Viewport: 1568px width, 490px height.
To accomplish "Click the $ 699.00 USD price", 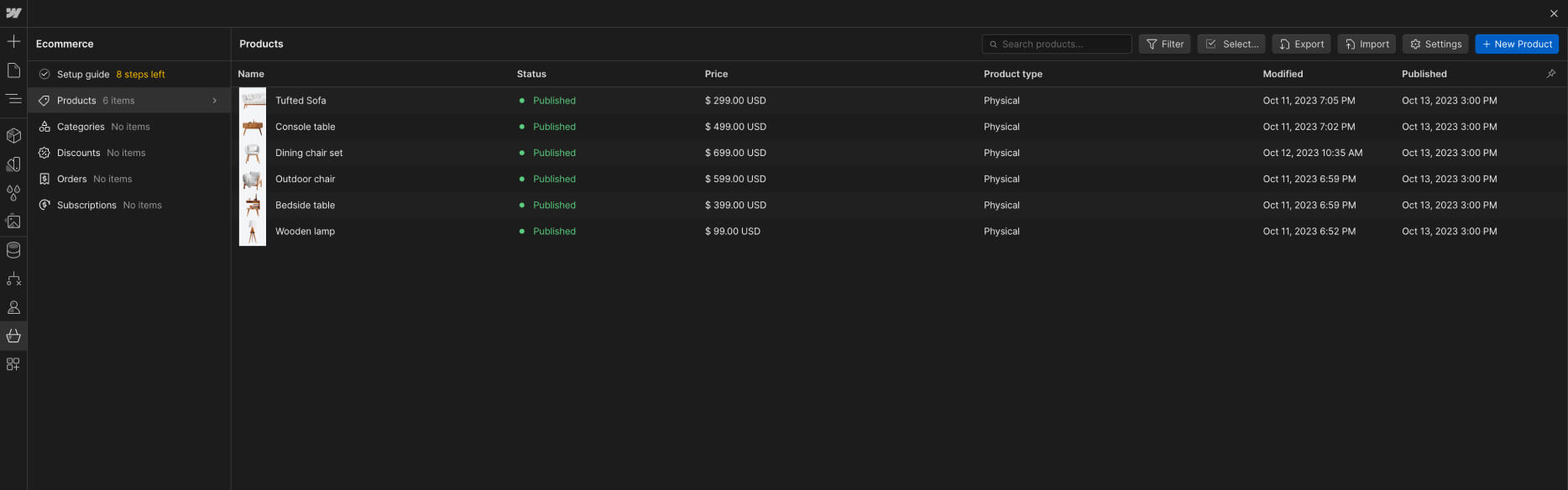I will click(x=735, y=153).
